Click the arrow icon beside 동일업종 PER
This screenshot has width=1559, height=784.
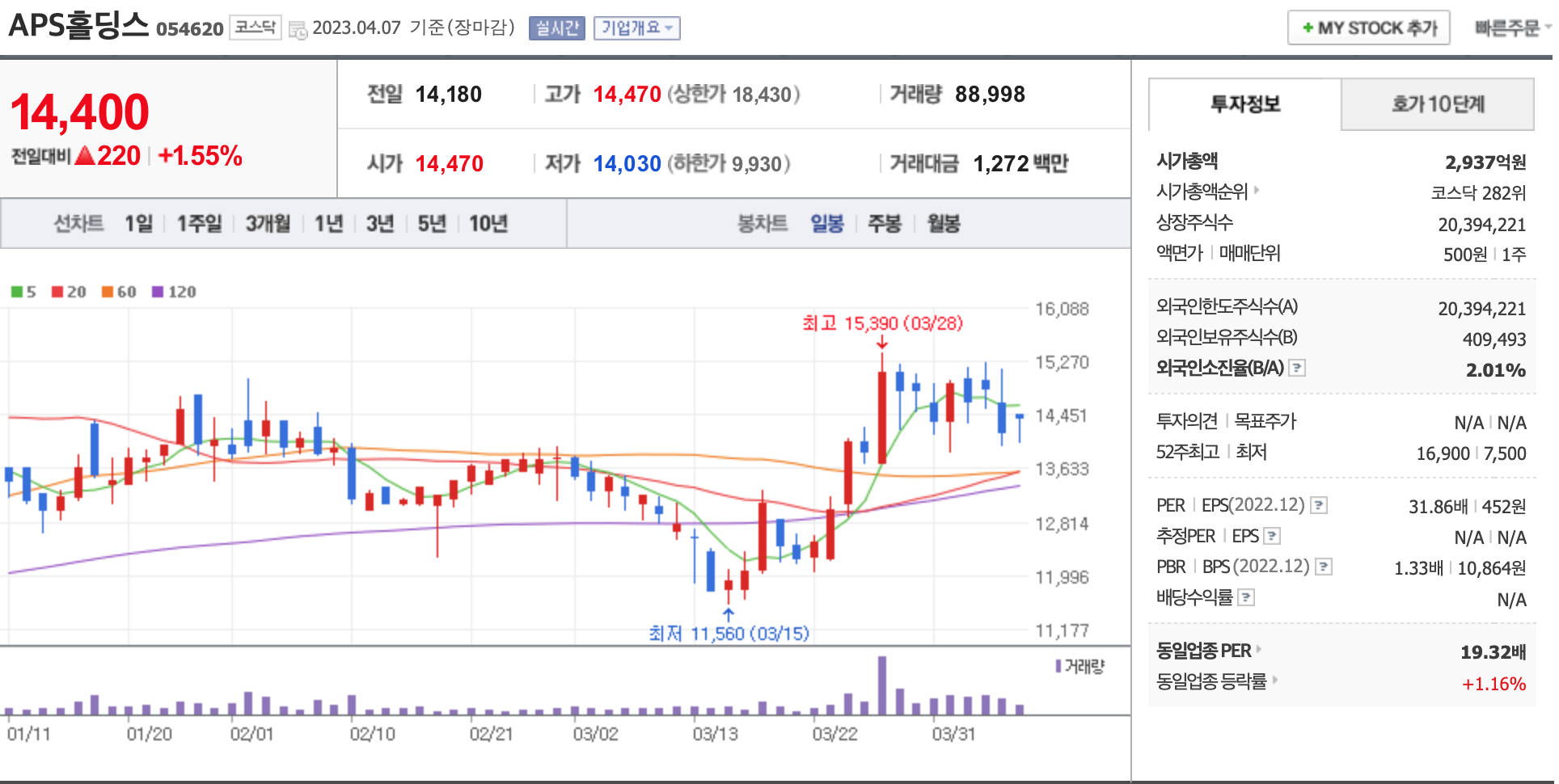1259,650
